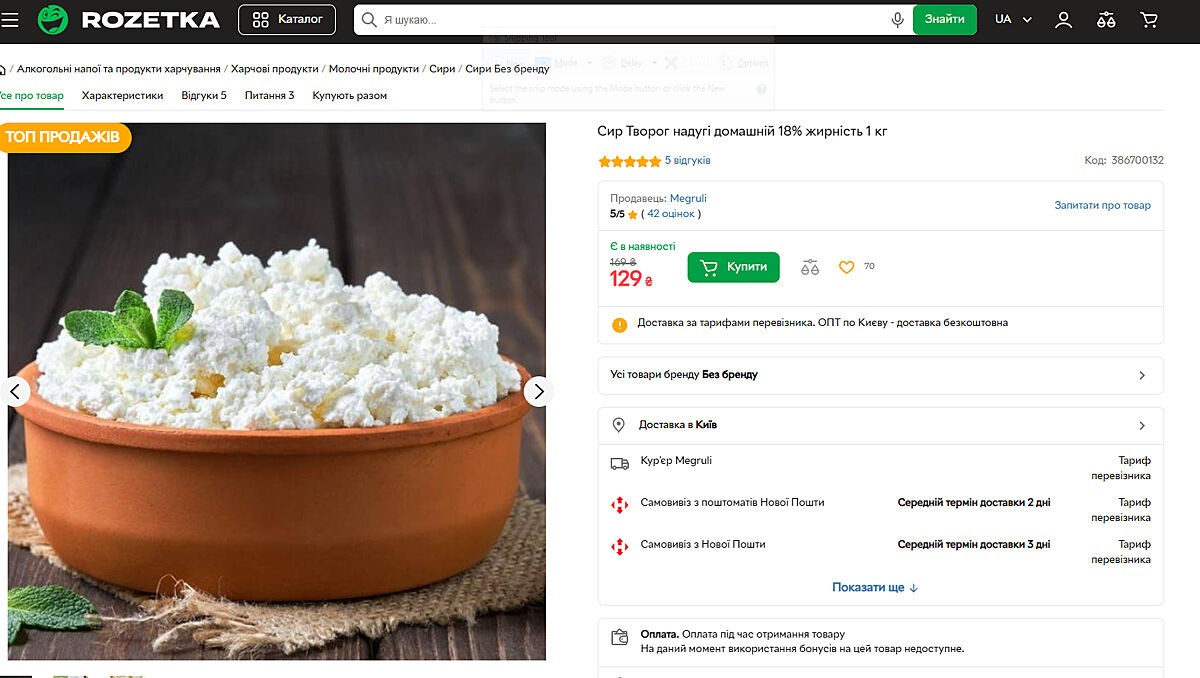This screenshot has width=1200, height=678.
Task: Open UA language dropdown
Action: click(1012, 20)
